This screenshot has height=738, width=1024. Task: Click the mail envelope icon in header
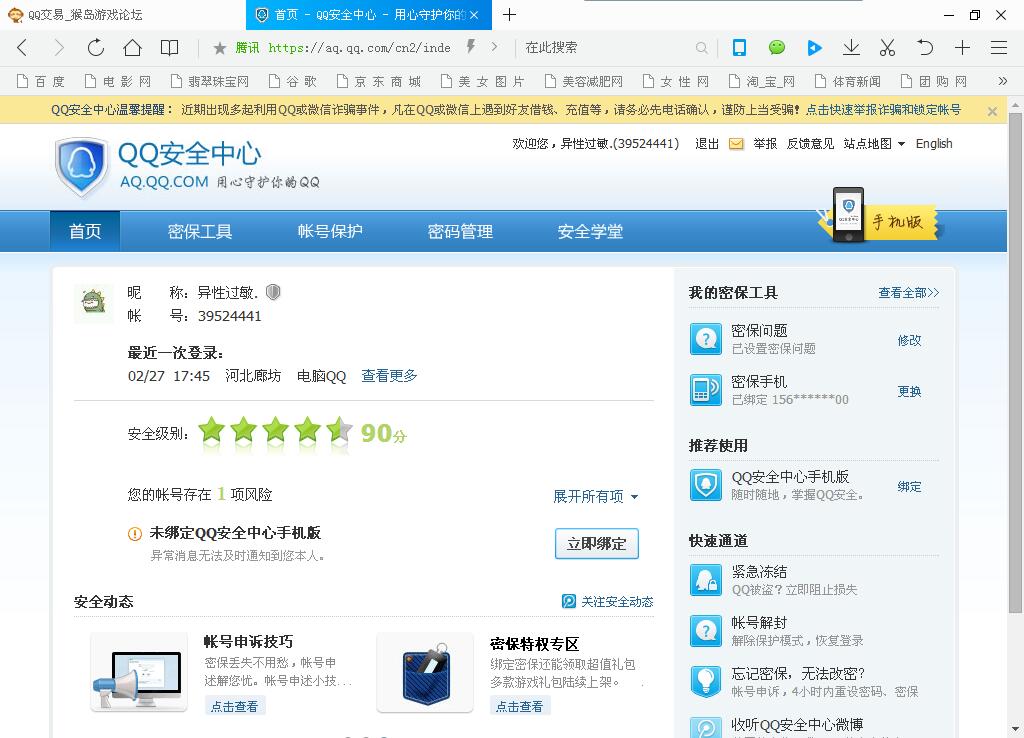pos(736,144)
